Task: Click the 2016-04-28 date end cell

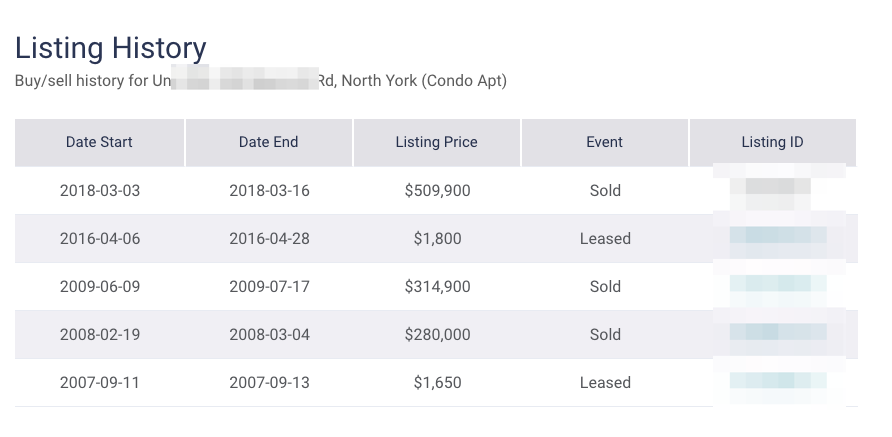Action: (269, 238)
